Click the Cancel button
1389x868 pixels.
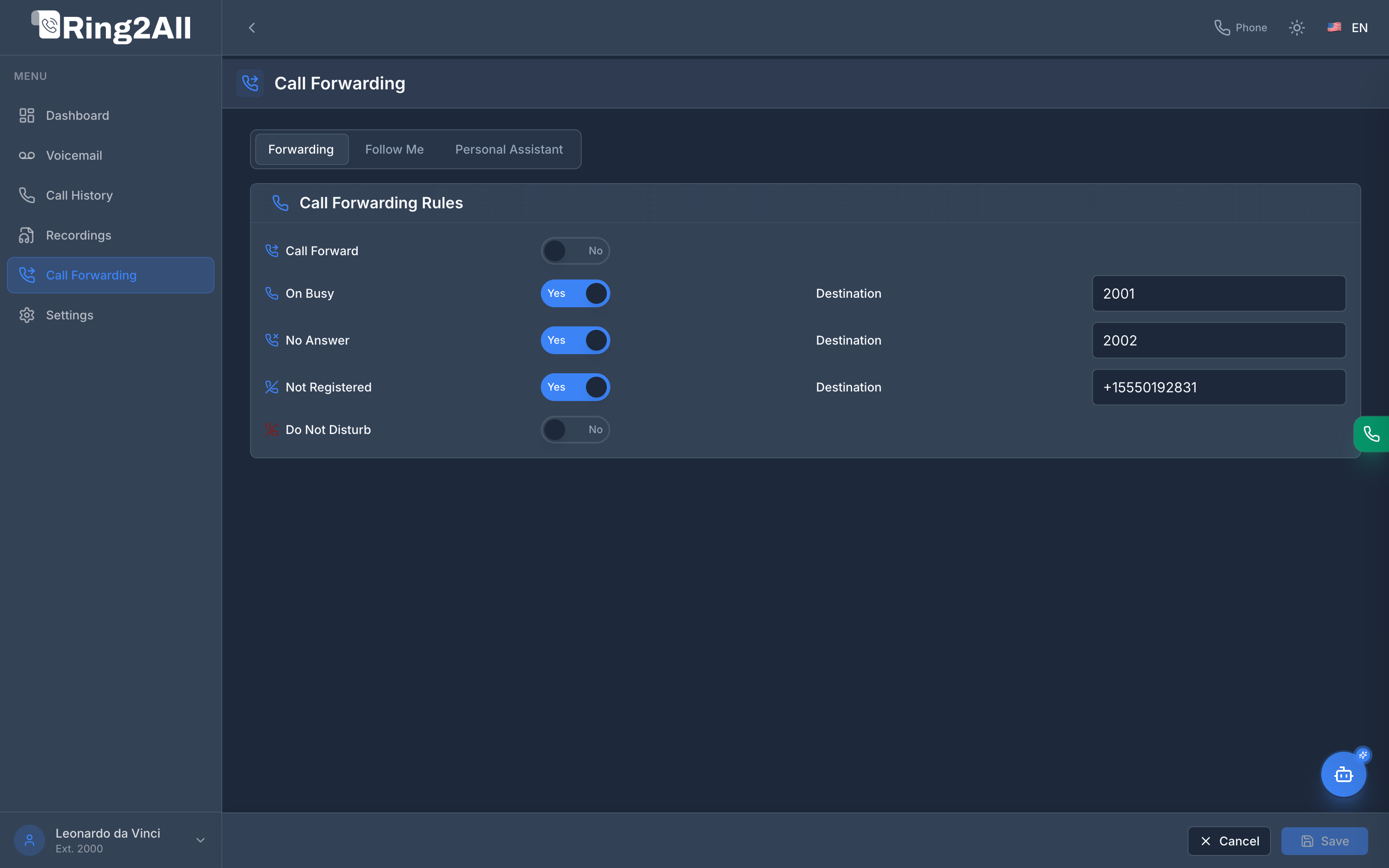[x=1229, y=841]
